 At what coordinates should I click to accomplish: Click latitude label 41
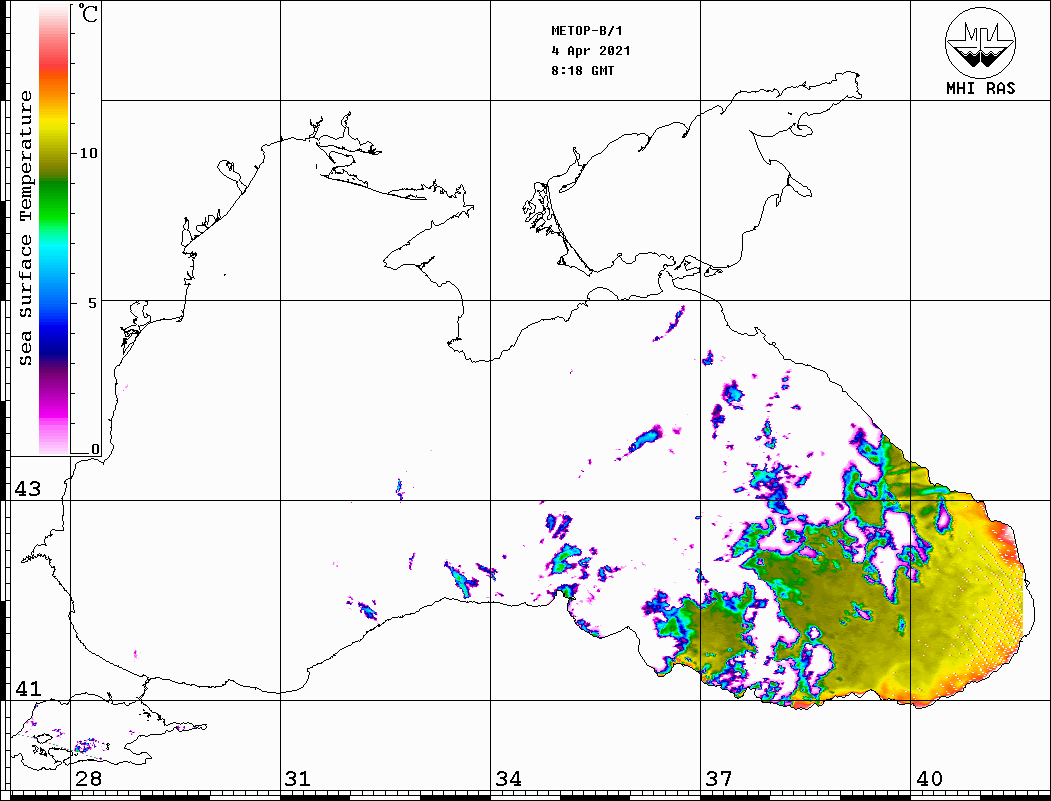(x=27, y=688)
